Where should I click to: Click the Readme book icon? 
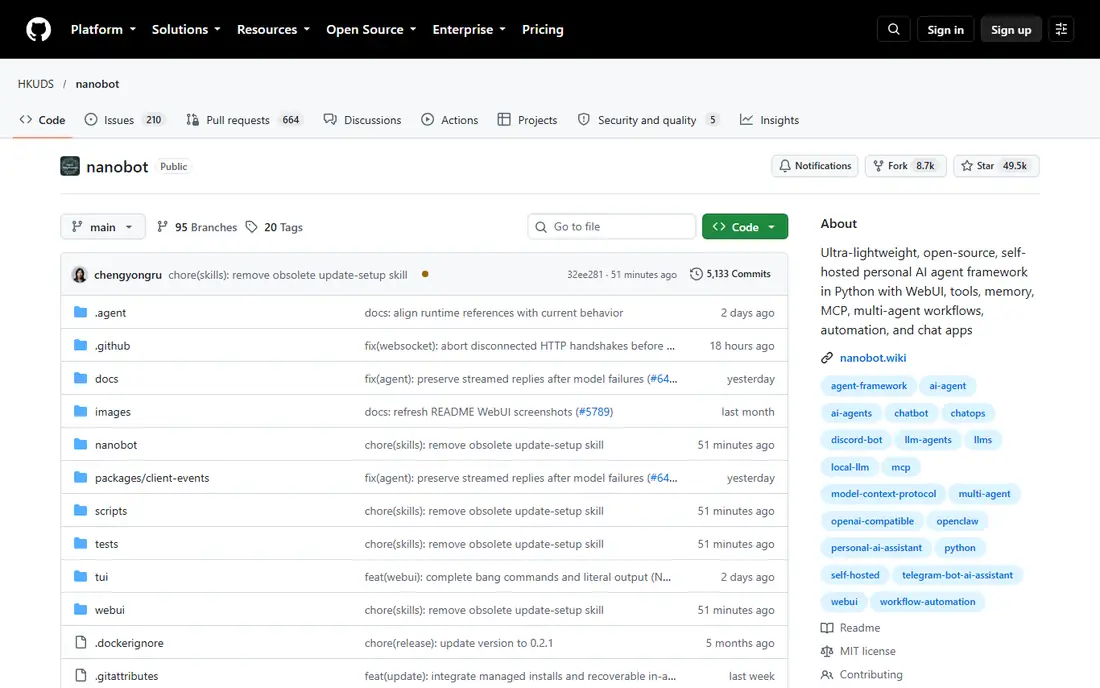(827, 628)
